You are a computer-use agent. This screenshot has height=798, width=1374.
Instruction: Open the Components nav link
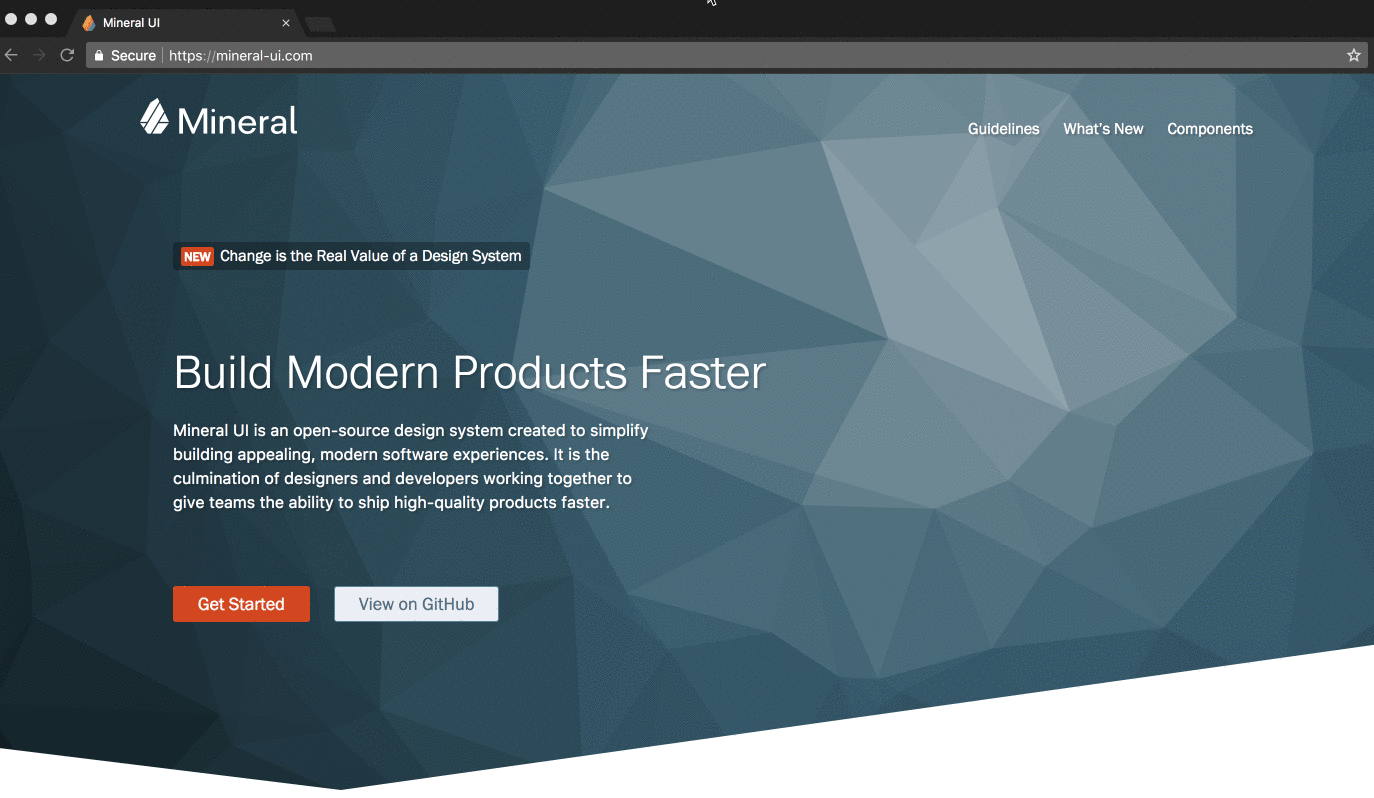click(1210, 129)
